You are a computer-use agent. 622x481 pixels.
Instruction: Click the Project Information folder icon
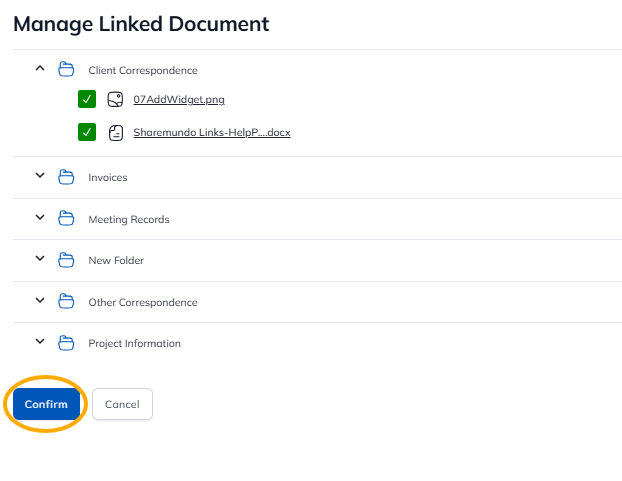pyautogui.click(x=67, y=343)
